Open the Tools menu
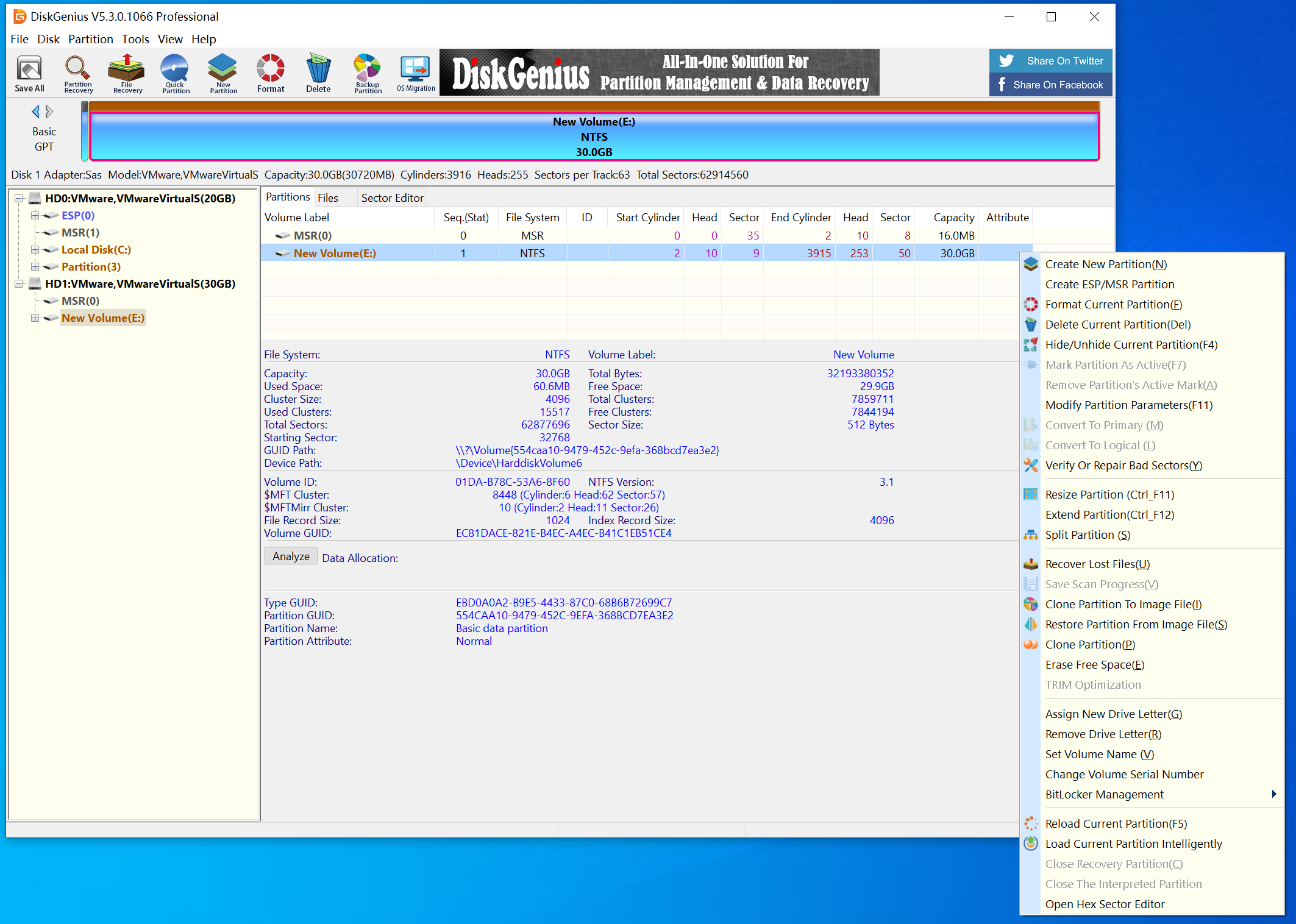The height and width of the screenshot is (924, 1296). [135, 39]
